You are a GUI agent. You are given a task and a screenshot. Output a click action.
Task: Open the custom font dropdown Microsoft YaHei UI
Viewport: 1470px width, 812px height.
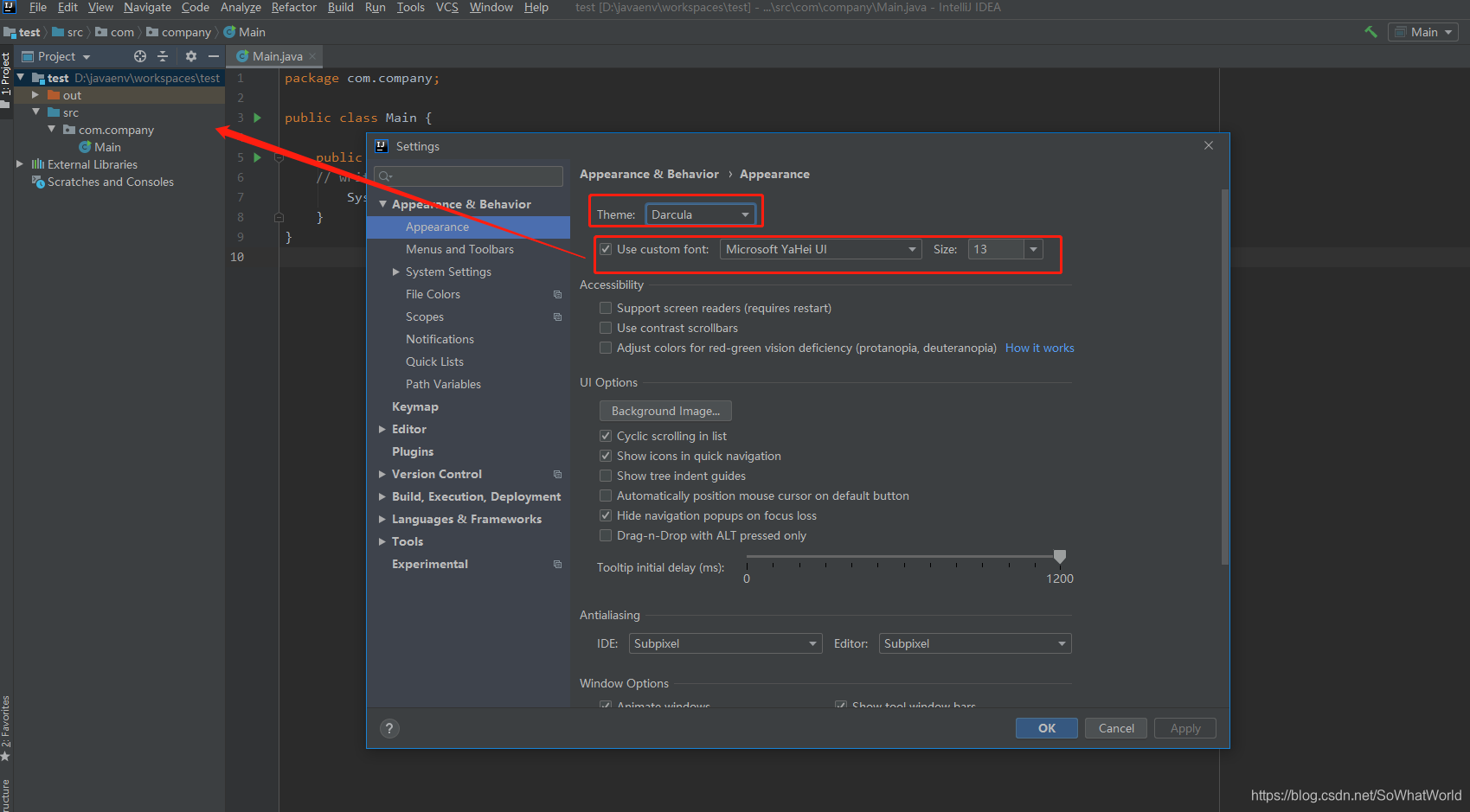[x=820, y=249]
